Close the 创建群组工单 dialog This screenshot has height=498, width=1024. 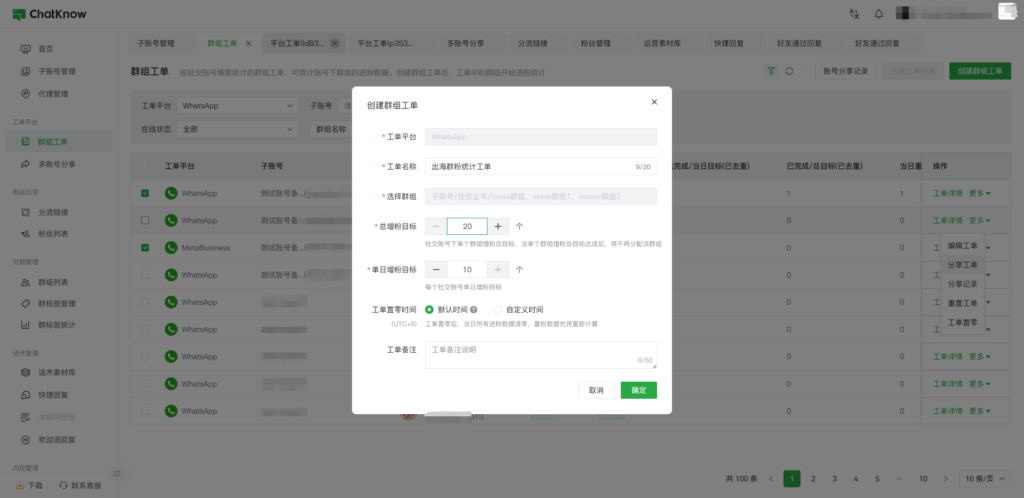[x=654, y=102]
